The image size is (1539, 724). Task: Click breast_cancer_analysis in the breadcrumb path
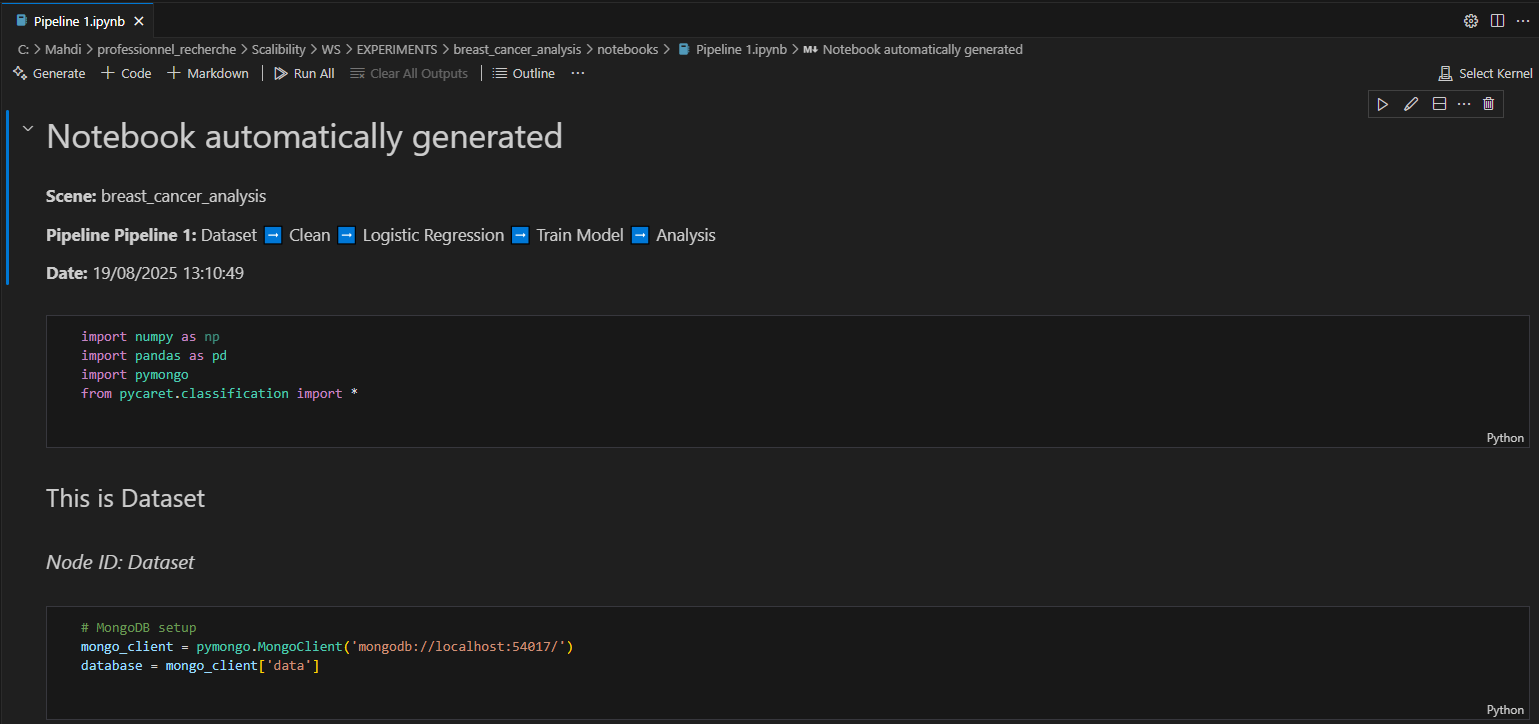pos(516,49)
